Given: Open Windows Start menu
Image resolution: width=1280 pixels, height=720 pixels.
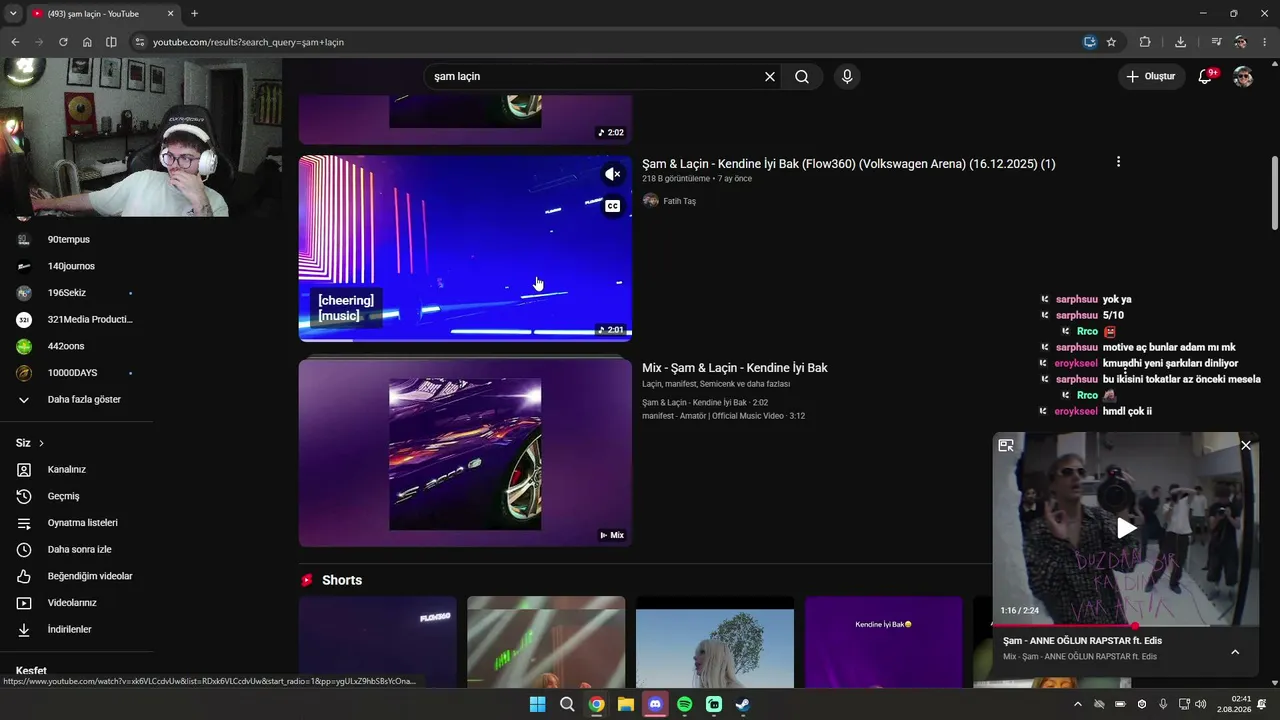Looking at the screenshot, I should [537, 704].
